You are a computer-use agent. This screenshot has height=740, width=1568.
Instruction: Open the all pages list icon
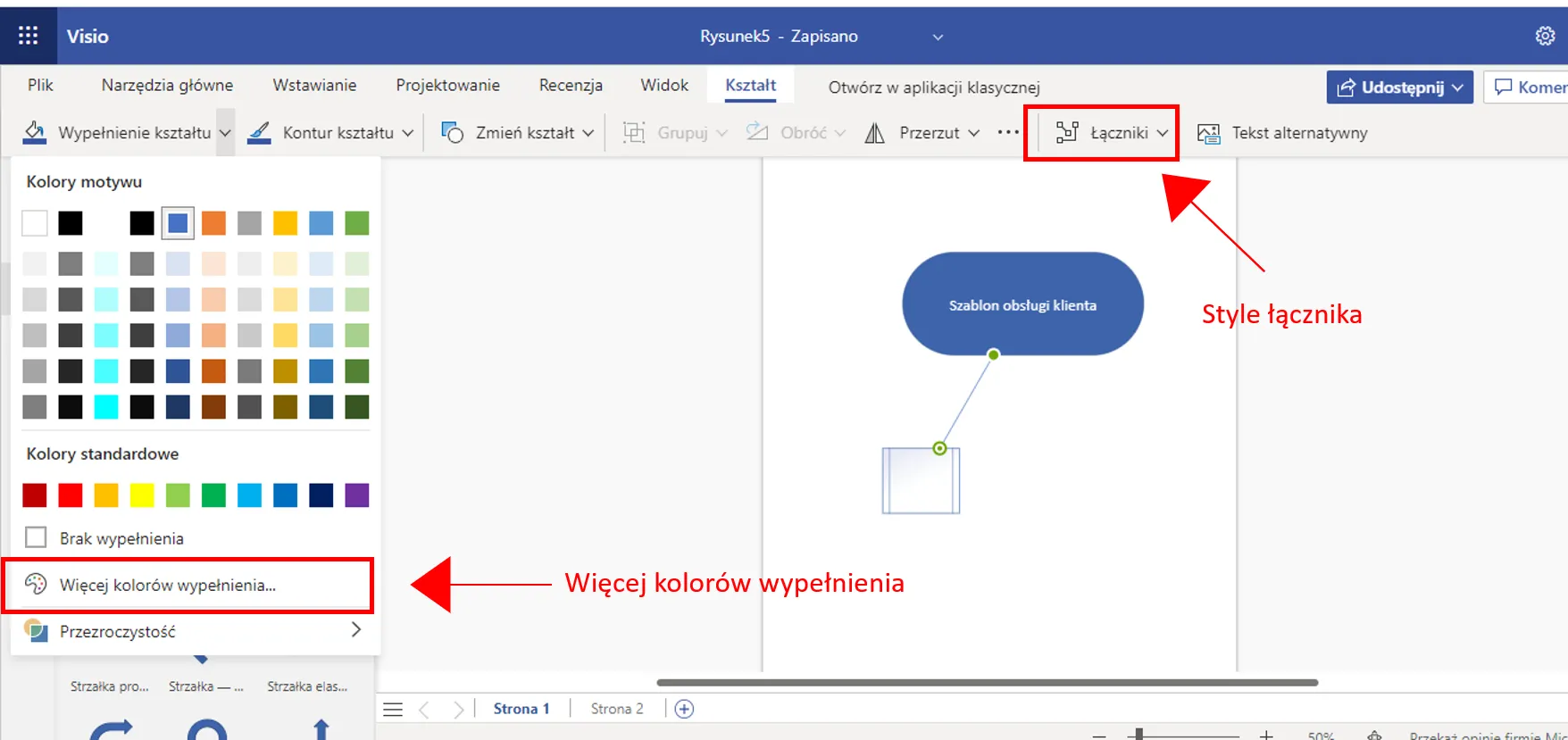click(393, 710)
